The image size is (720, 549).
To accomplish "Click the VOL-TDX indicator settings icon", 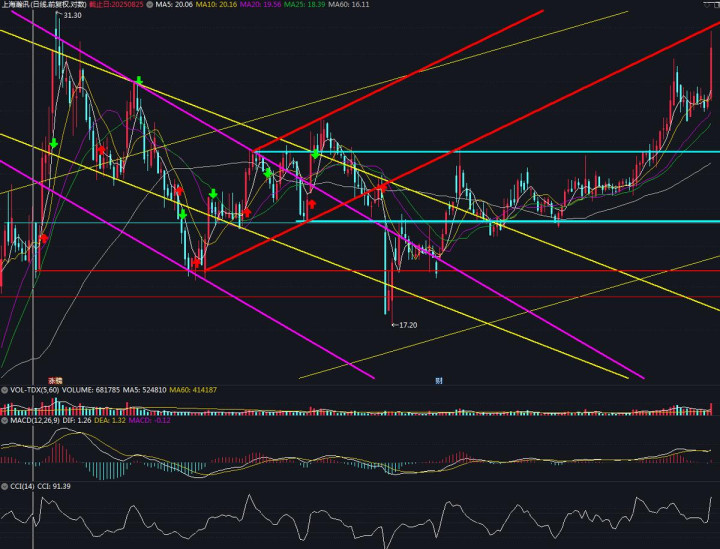I will [x=4, y=390].
